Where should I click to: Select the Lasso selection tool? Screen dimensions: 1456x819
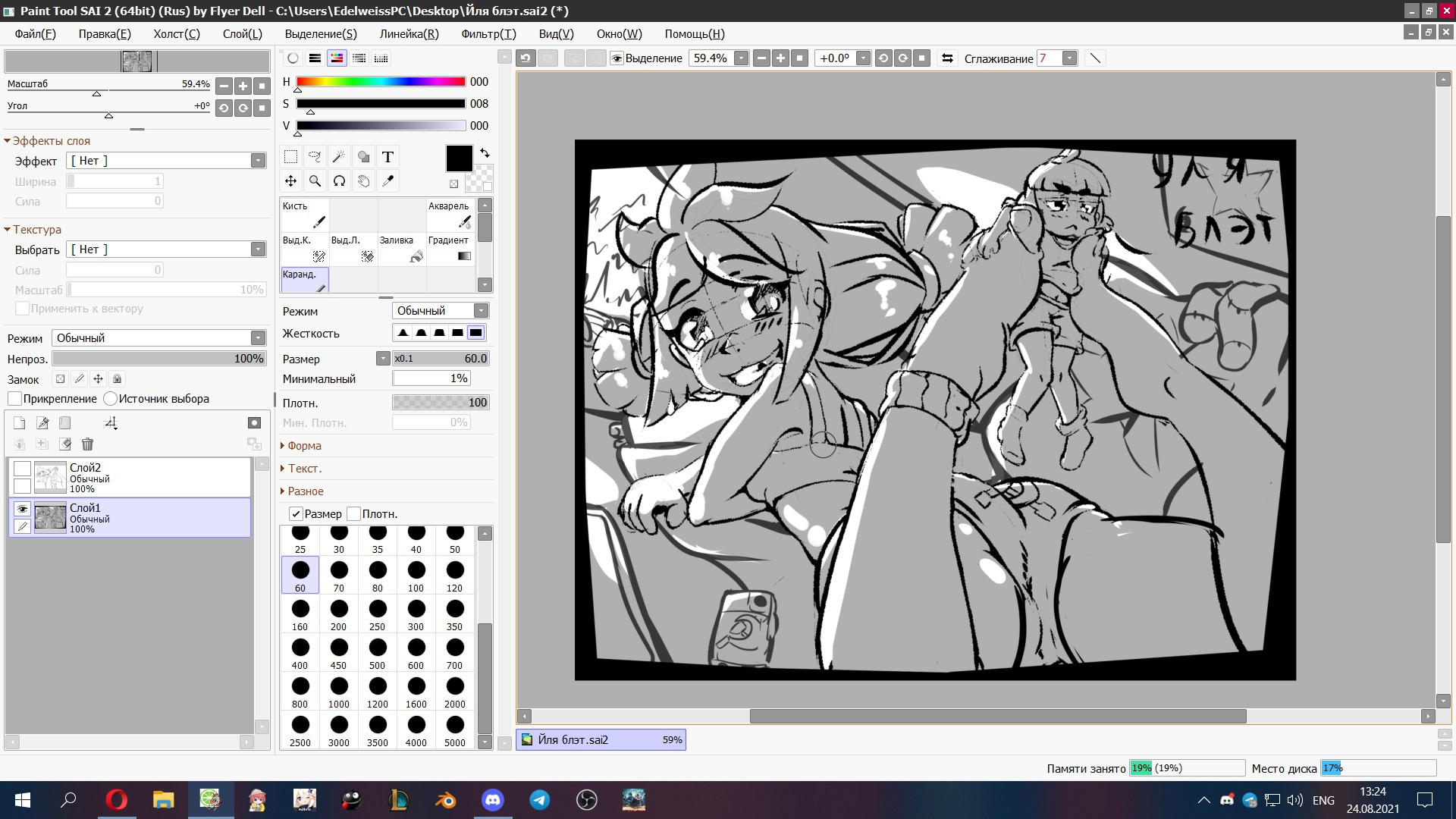coord(315,157)
